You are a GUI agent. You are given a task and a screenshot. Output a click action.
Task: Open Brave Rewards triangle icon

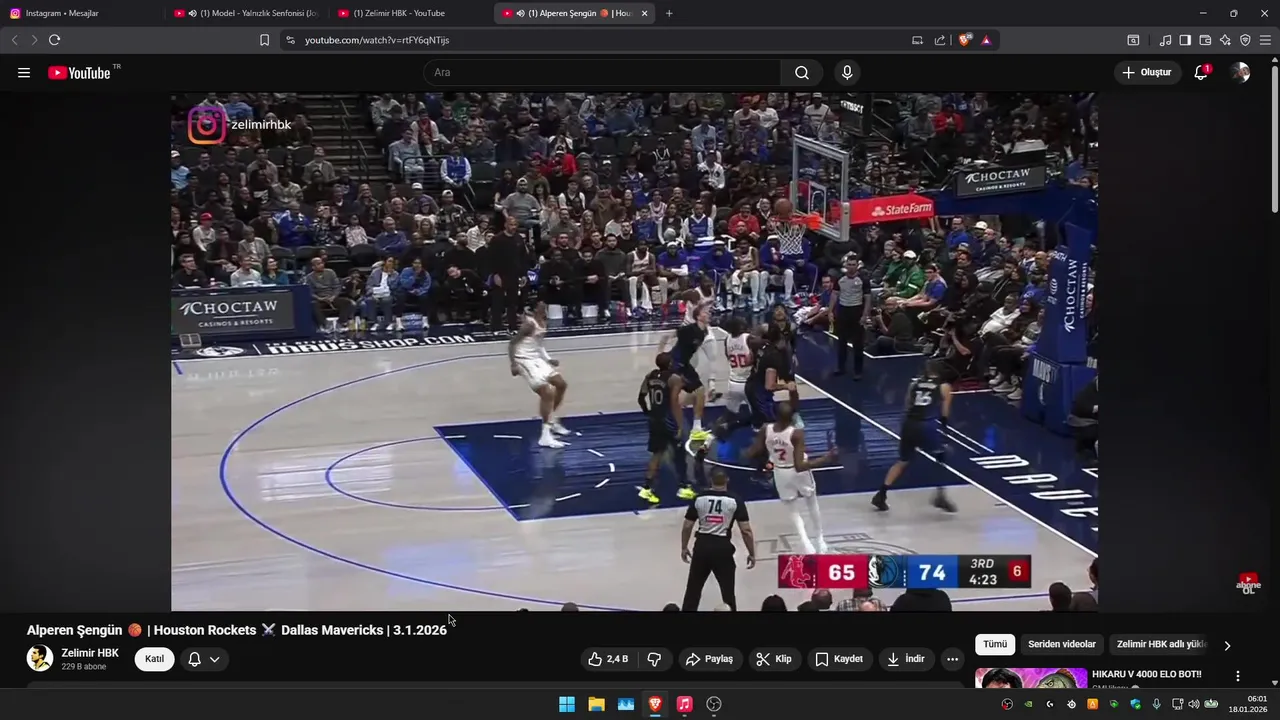click(986, 40)
